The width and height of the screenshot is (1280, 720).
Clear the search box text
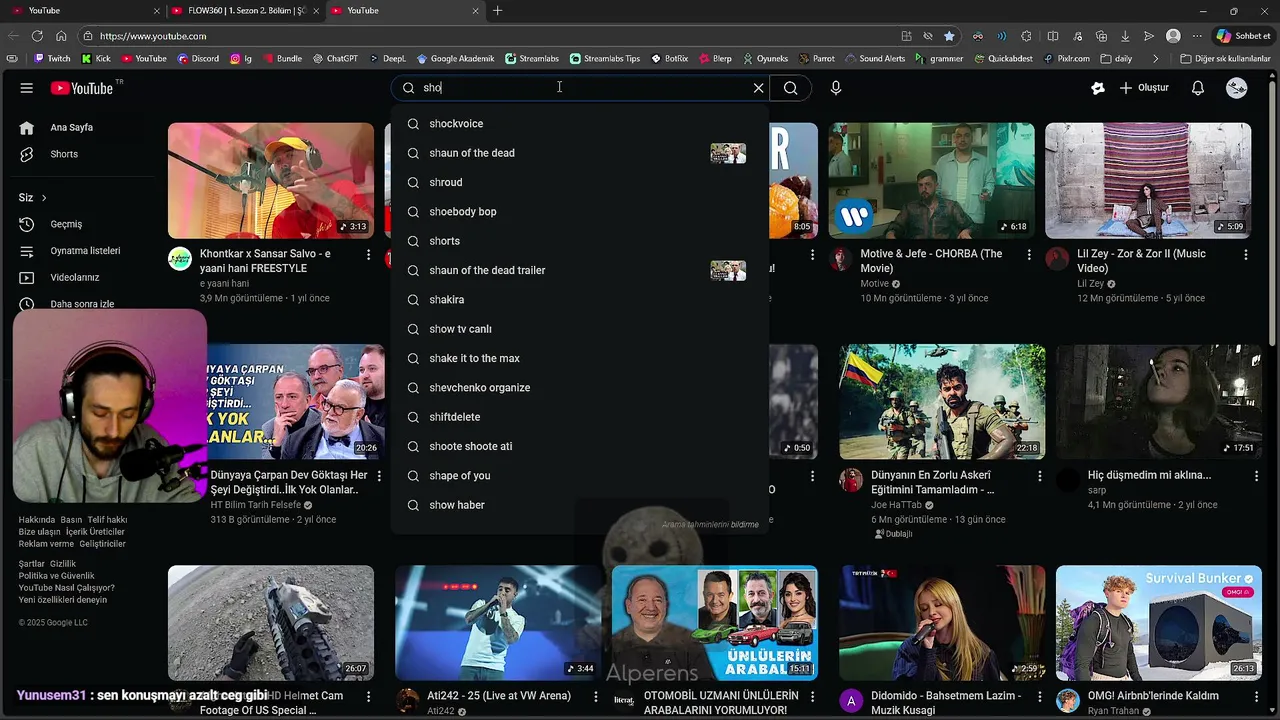click(758, 88)
